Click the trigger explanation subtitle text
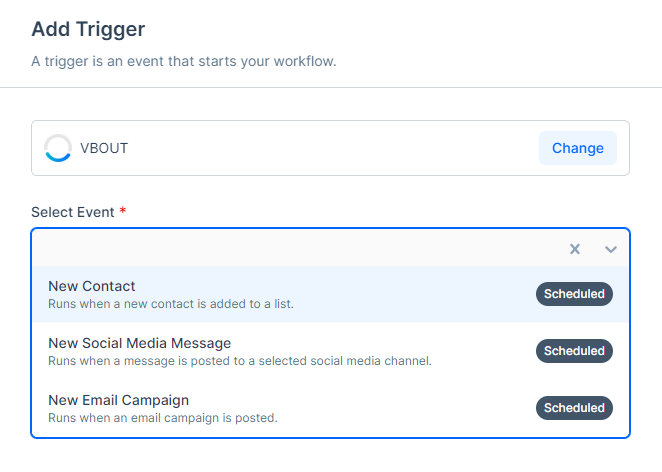This screenshot has height=472, width=662. point(184,61)
